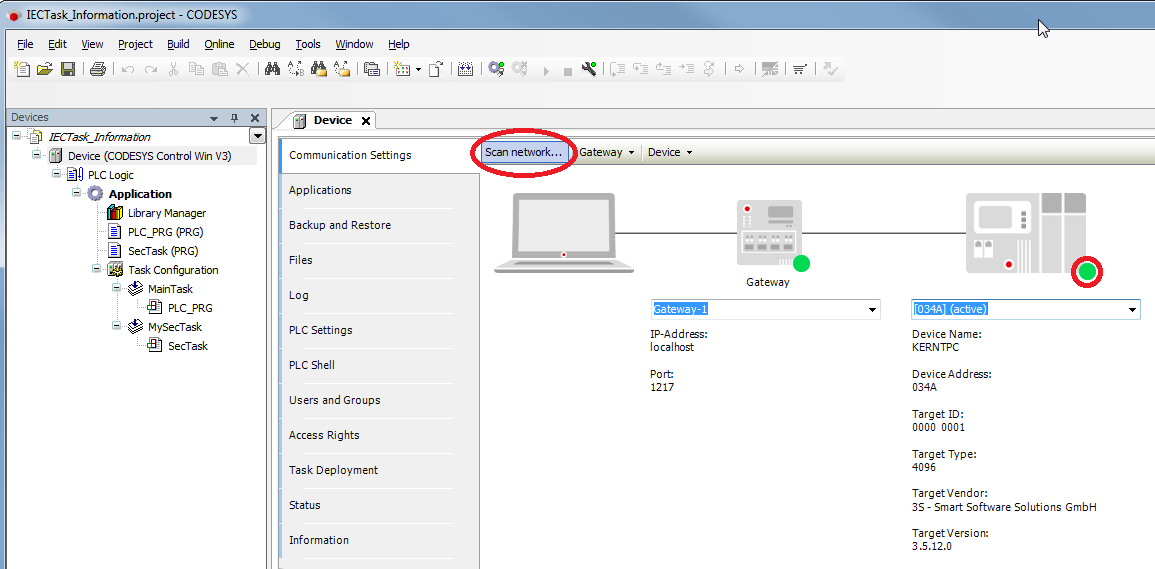The width and height of the screenshot is (1155, 569).
Task: Click the Print toolbar icon
Action: [x=97, y=69]
